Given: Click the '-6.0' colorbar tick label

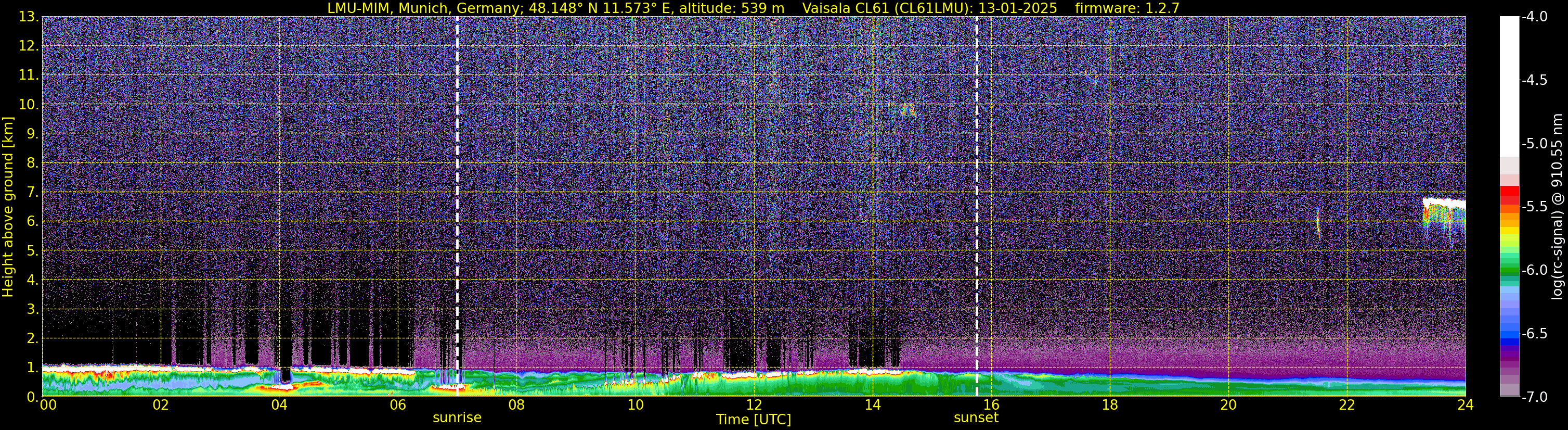Looking at the screenshot, I should point(1535,270).
